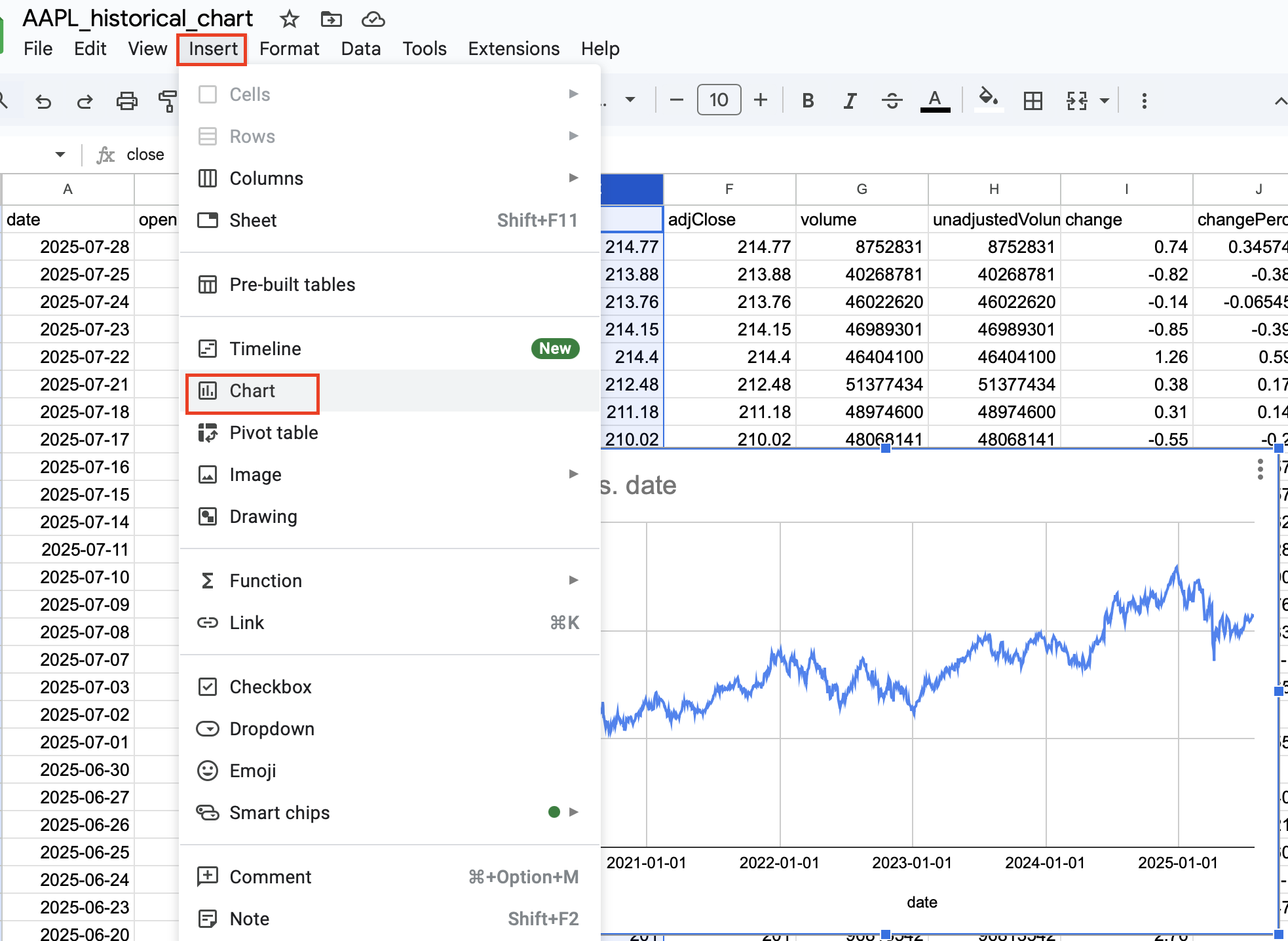This screenshot has width=1288, height=941.
Task: Click the Pre-built tables icon
Action: pyautogui.click(x=208, y=284)
